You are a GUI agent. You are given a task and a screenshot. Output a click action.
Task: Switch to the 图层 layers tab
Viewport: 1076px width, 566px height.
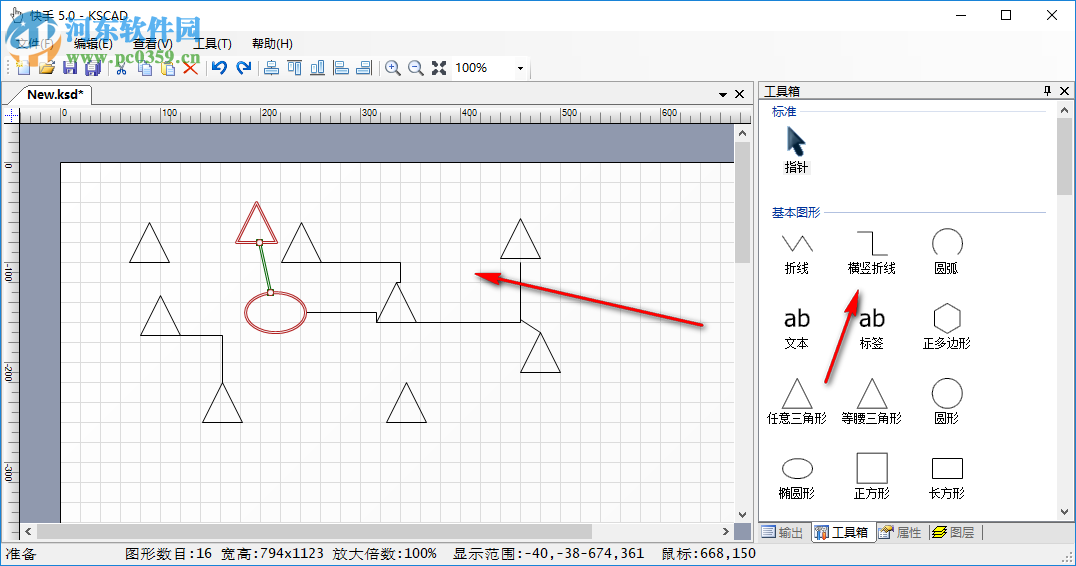(954, 532)
